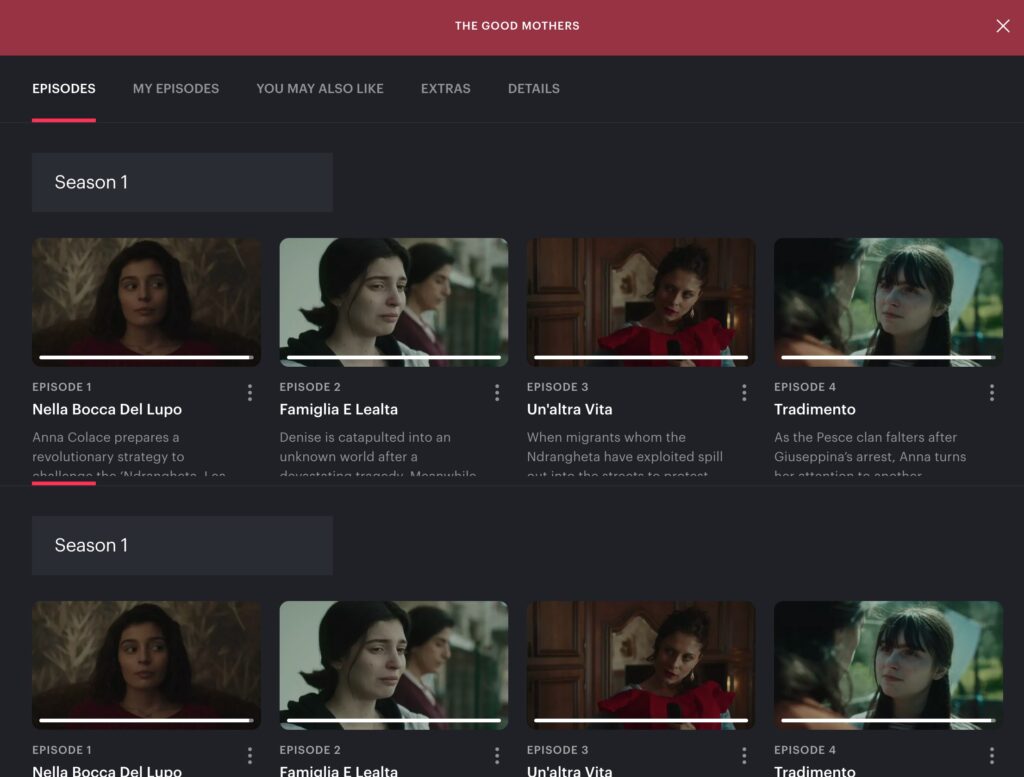Click 'EPISODE 4' label in bottom row
Screen dimensions: 1024x777
(805, 750)
